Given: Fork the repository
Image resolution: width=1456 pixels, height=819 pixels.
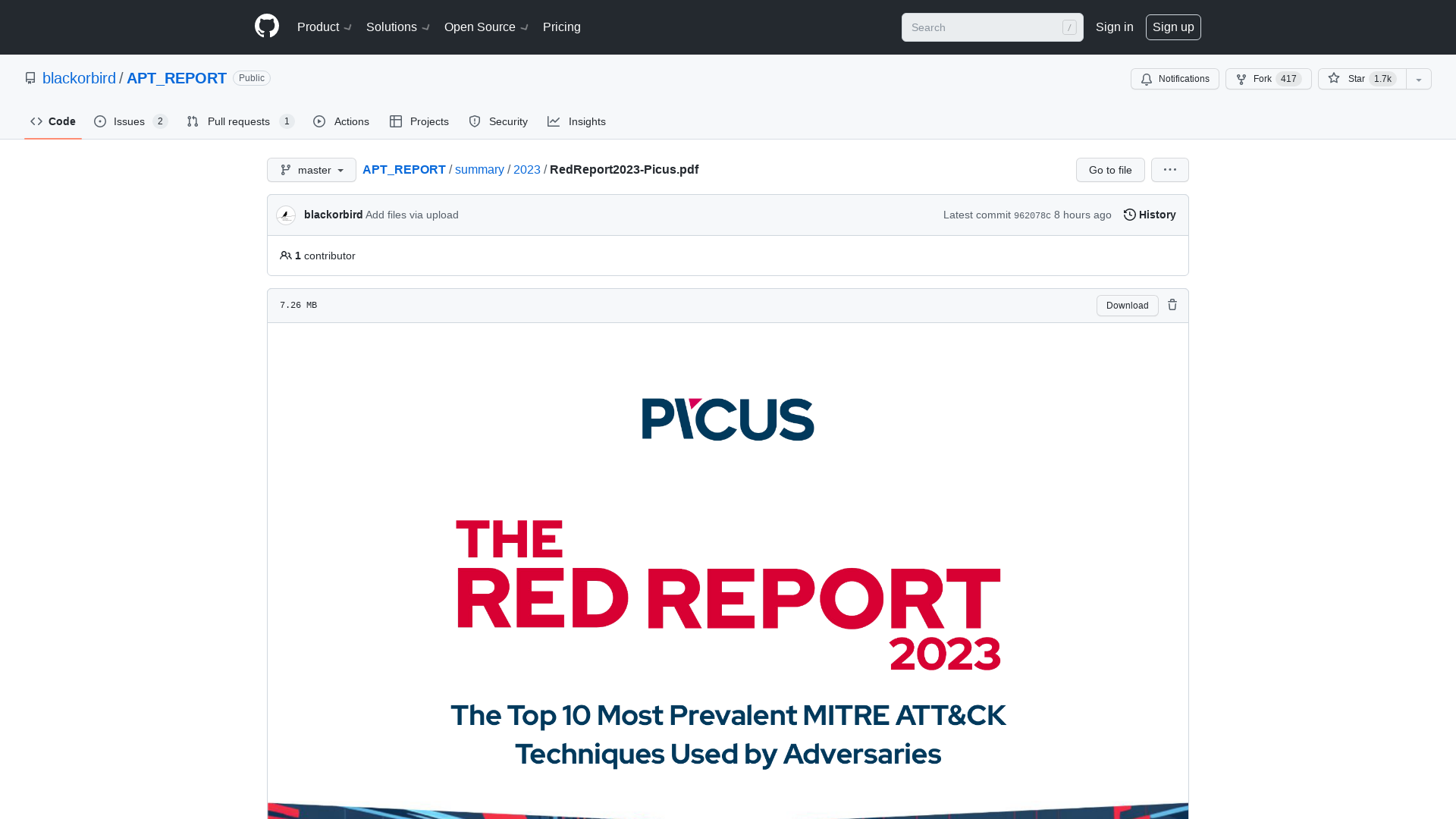Looking at the screenshot, I should pyautogui.click(x=1268, y=79).
